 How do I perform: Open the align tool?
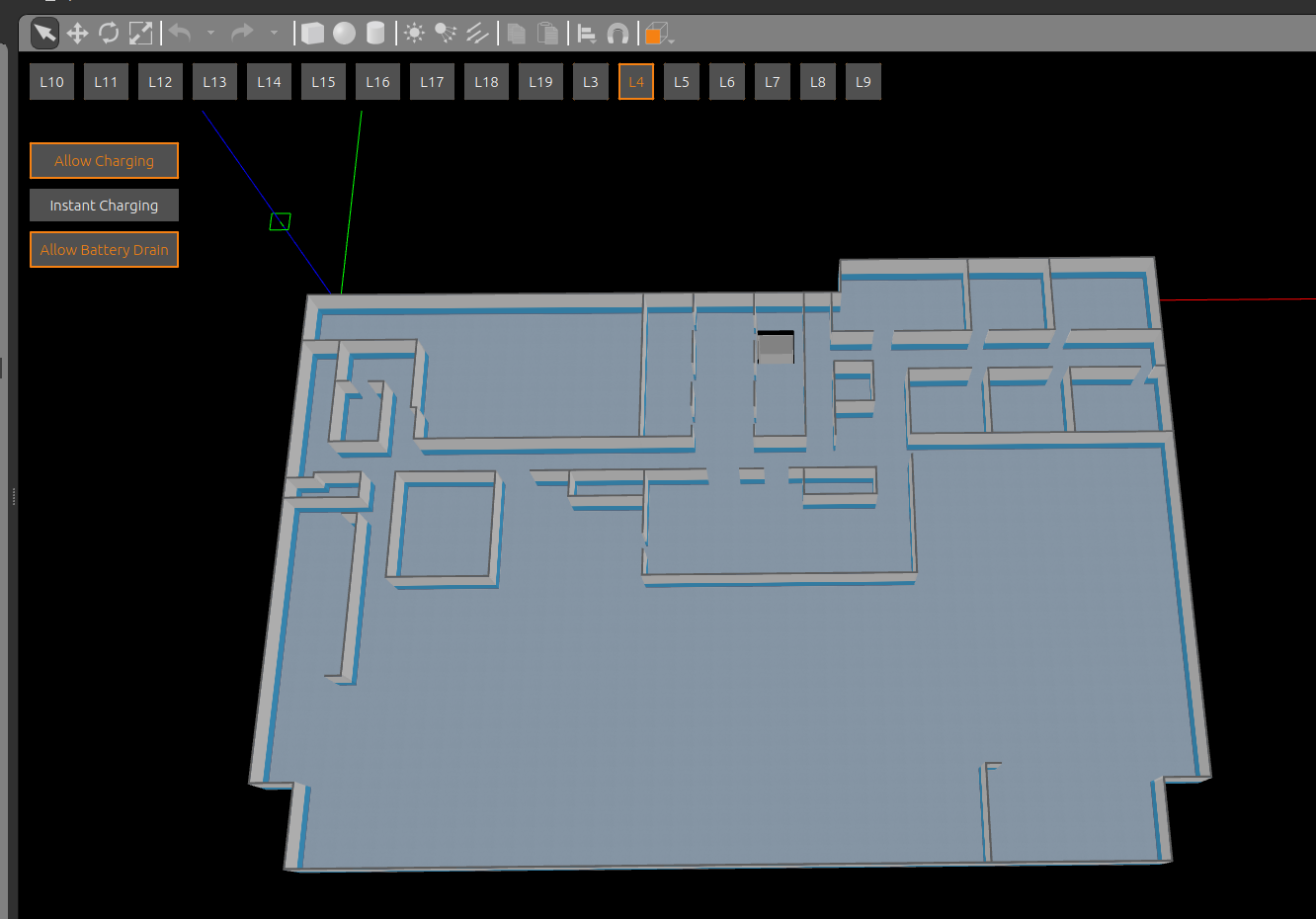587,34
